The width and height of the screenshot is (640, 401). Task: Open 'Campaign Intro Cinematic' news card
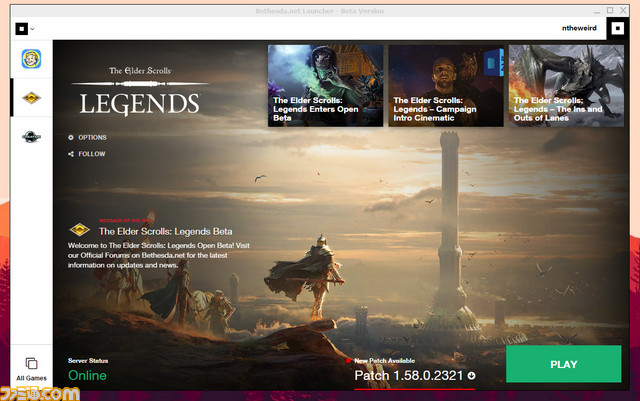(x=446, y=86)
